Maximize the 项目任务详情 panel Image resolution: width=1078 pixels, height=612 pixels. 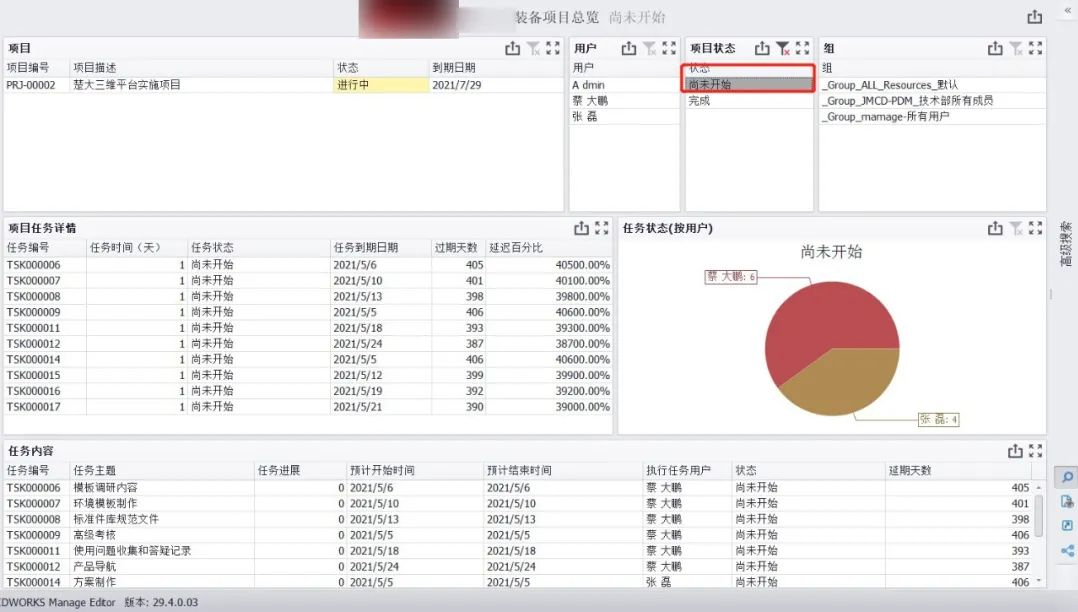coord(602,228)
